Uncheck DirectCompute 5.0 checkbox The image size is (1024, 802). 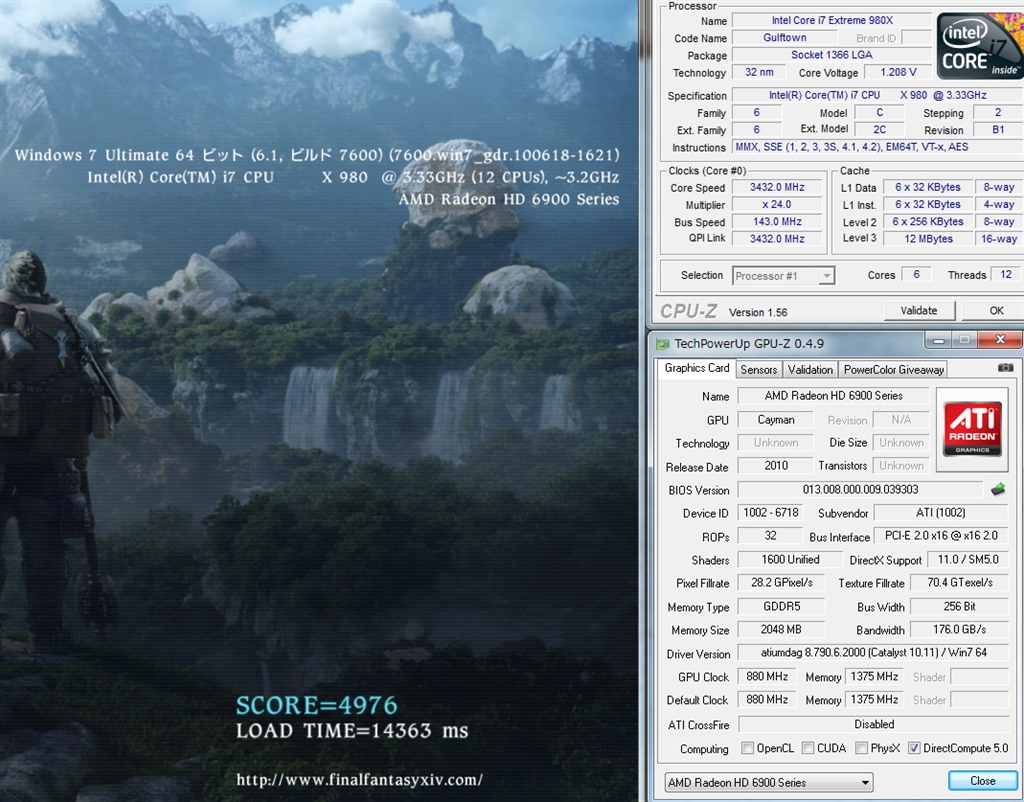[x=914, y=748]
